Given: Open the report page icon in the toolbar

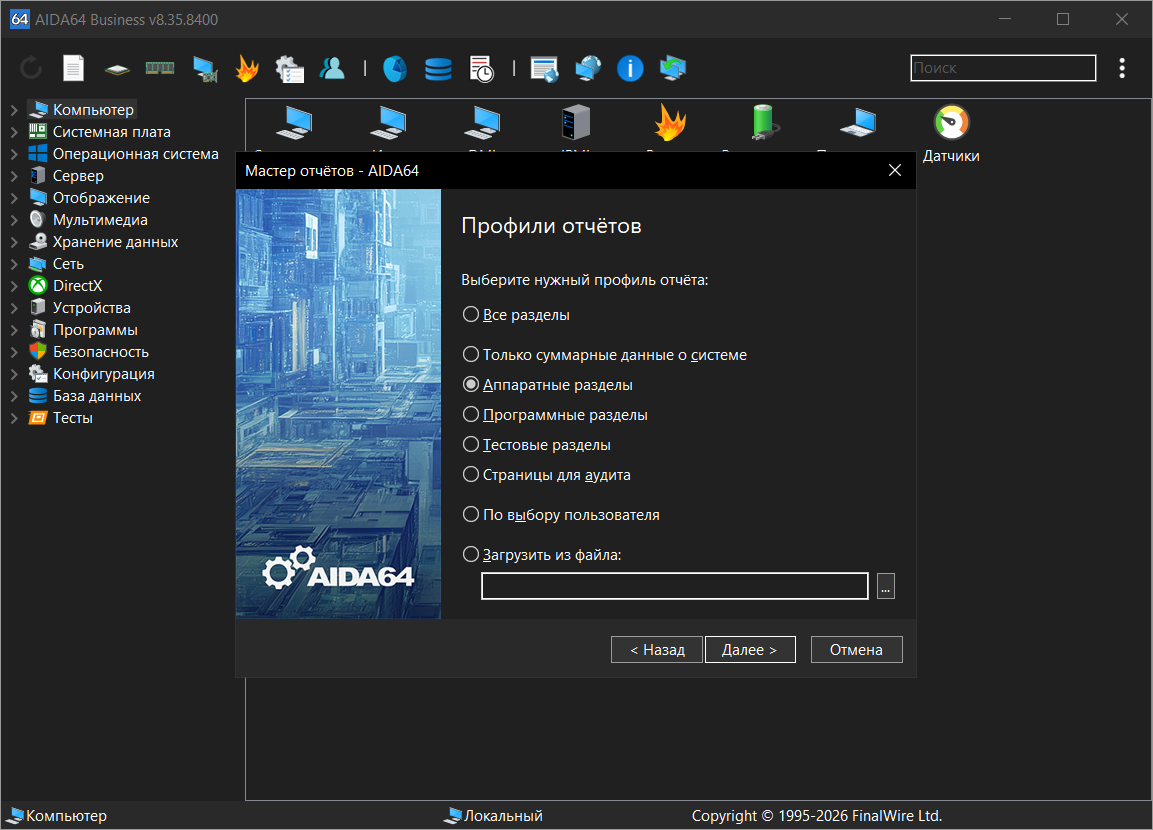Looking at the screenshot, I should pos(74,68).
